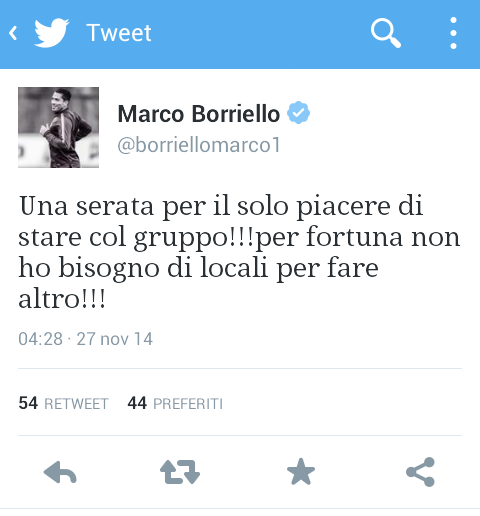Click the Marco Borriello display name
Image resolution: width=480 pixels, height=516 pixels.
(x=199, y=114)
